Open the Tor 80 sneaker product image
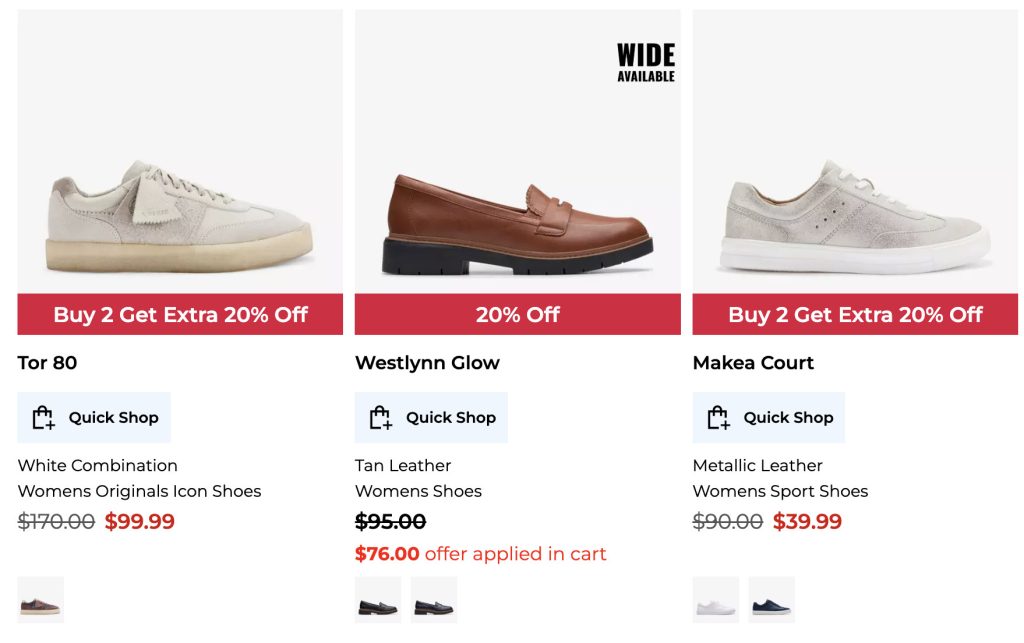1024x643 pixels. click(180, 220)
